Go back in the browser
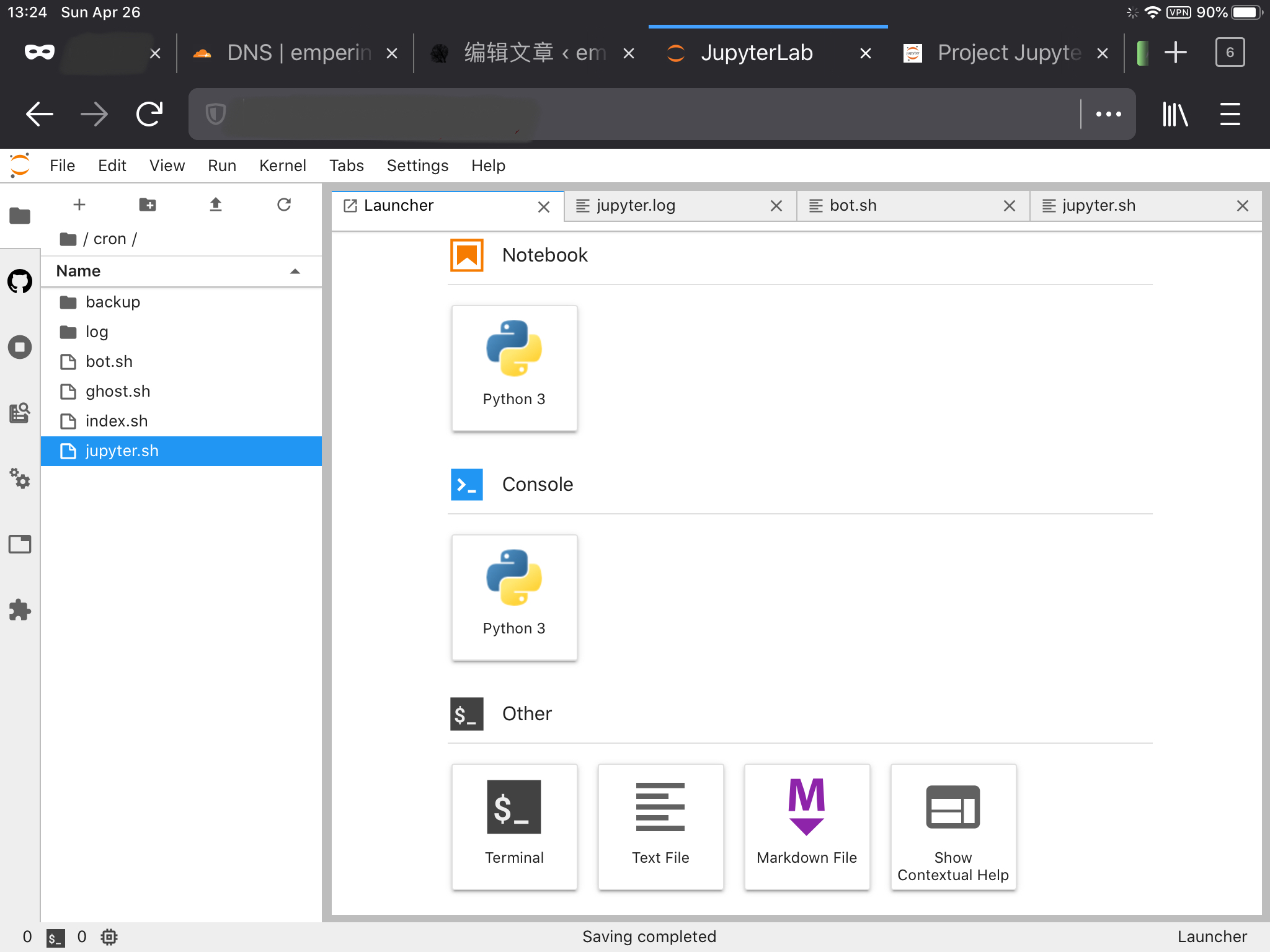The image size is (1270, 952). pos(40,114)
